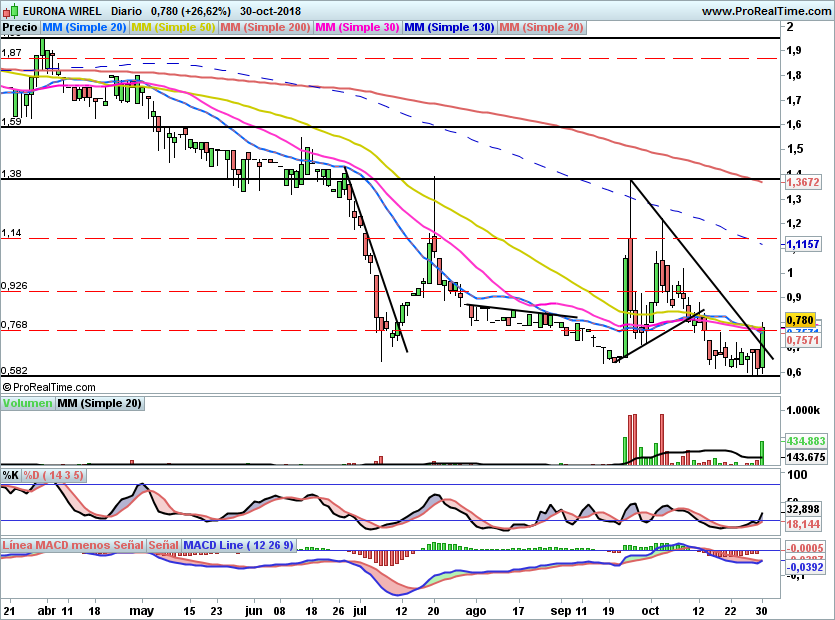Click the 1,1157 blue price tag
Viewport: 835px width, 620px height.
[x=803, y=244]
